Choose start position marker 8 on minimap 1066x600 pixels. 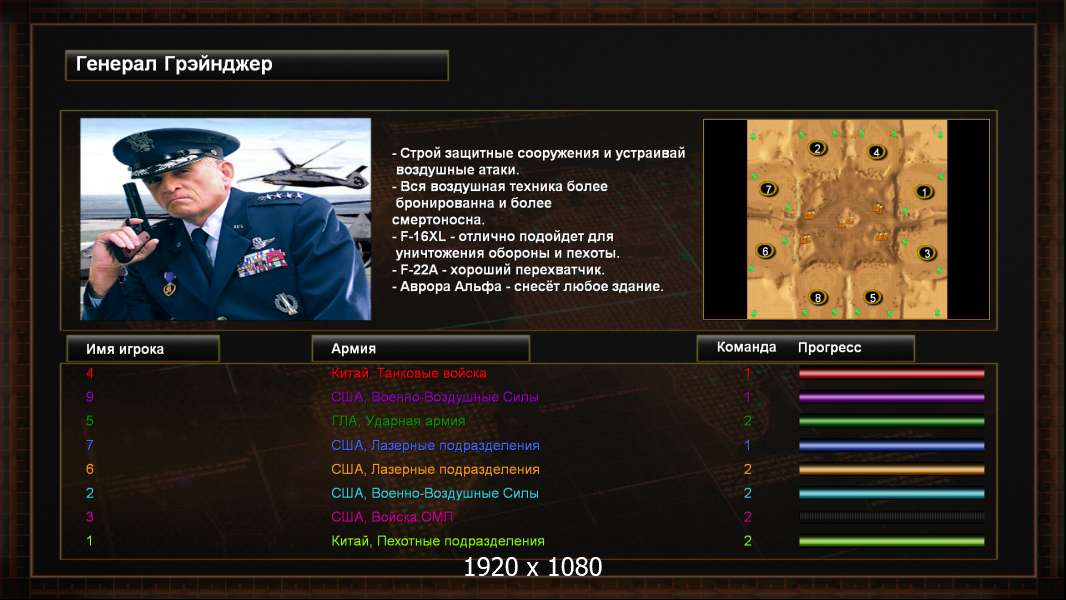[x=819, y=297]
